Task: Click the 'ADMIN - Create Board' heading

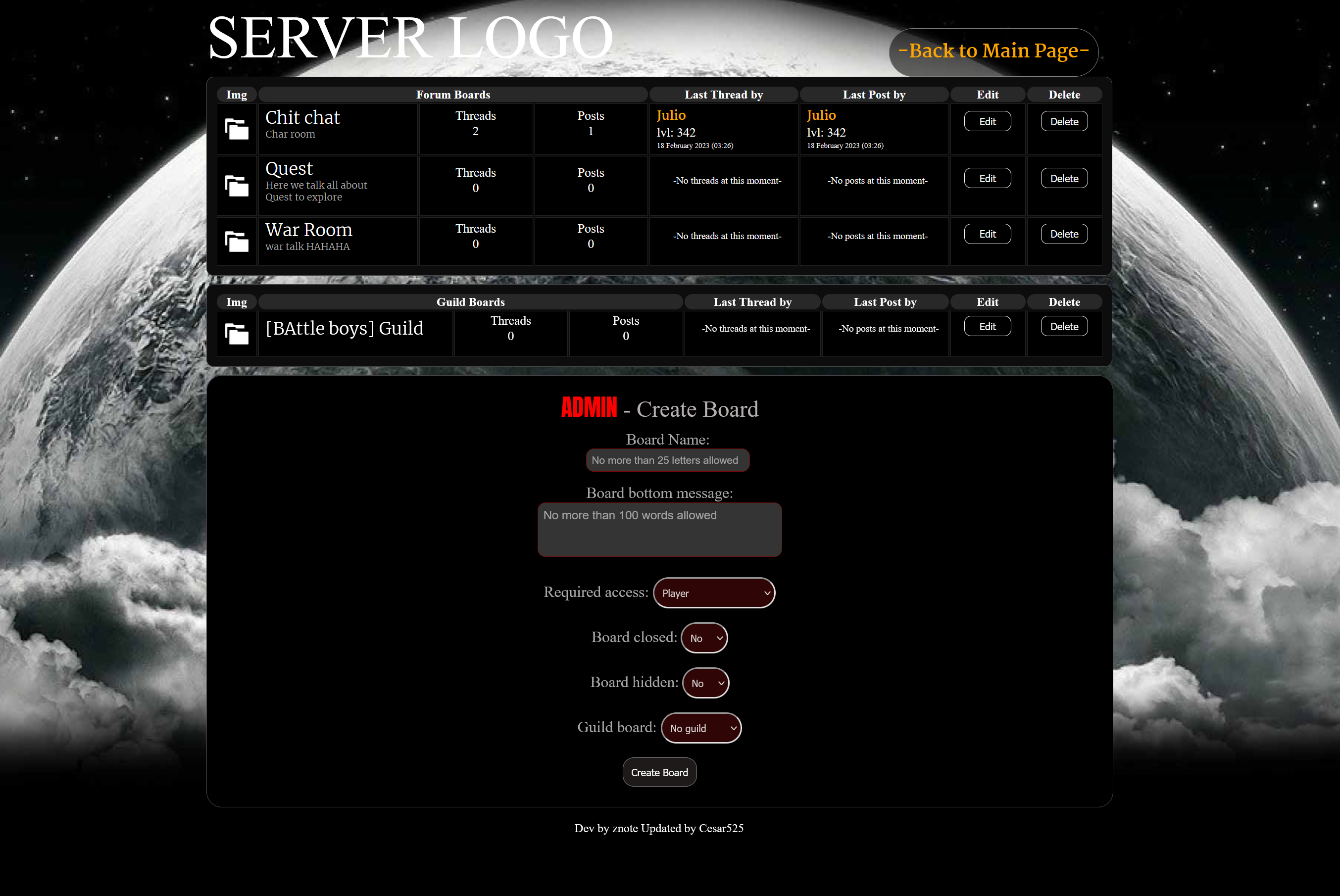Action: 659,408
